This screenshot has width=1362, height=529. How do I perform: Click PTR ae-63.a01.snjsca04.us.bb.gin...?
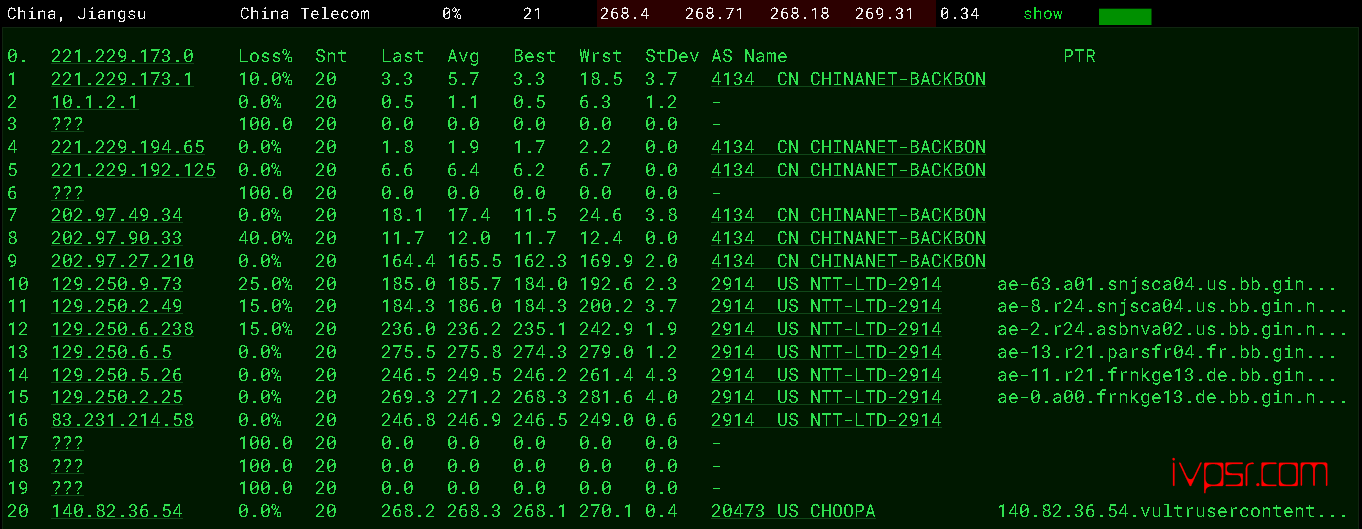1167,284
